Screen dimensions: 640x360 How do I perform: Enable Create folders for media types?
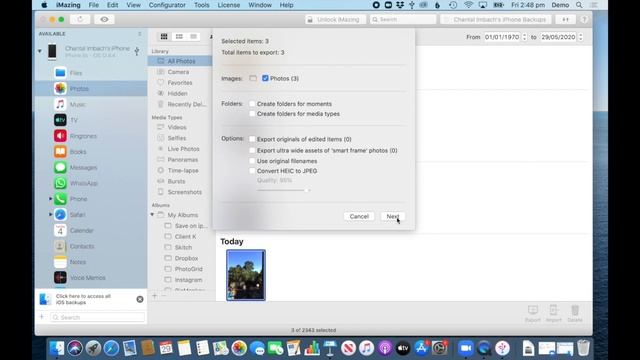click(252, 113)
